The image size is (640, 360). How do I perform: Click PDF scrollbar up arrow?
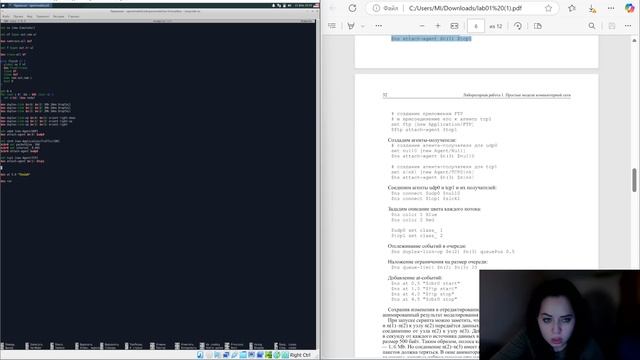[x=634, y=40]
